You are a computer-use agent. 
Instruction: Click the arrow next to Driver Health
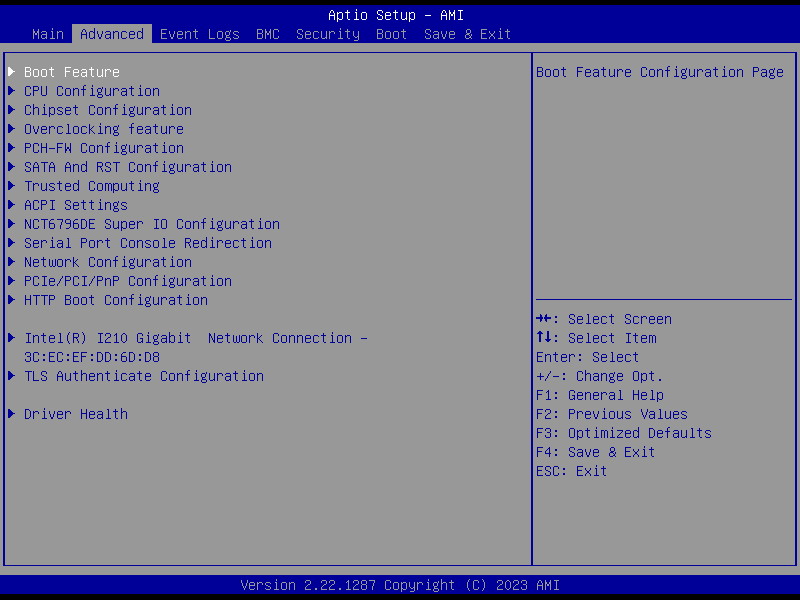(x=12, y=414)
